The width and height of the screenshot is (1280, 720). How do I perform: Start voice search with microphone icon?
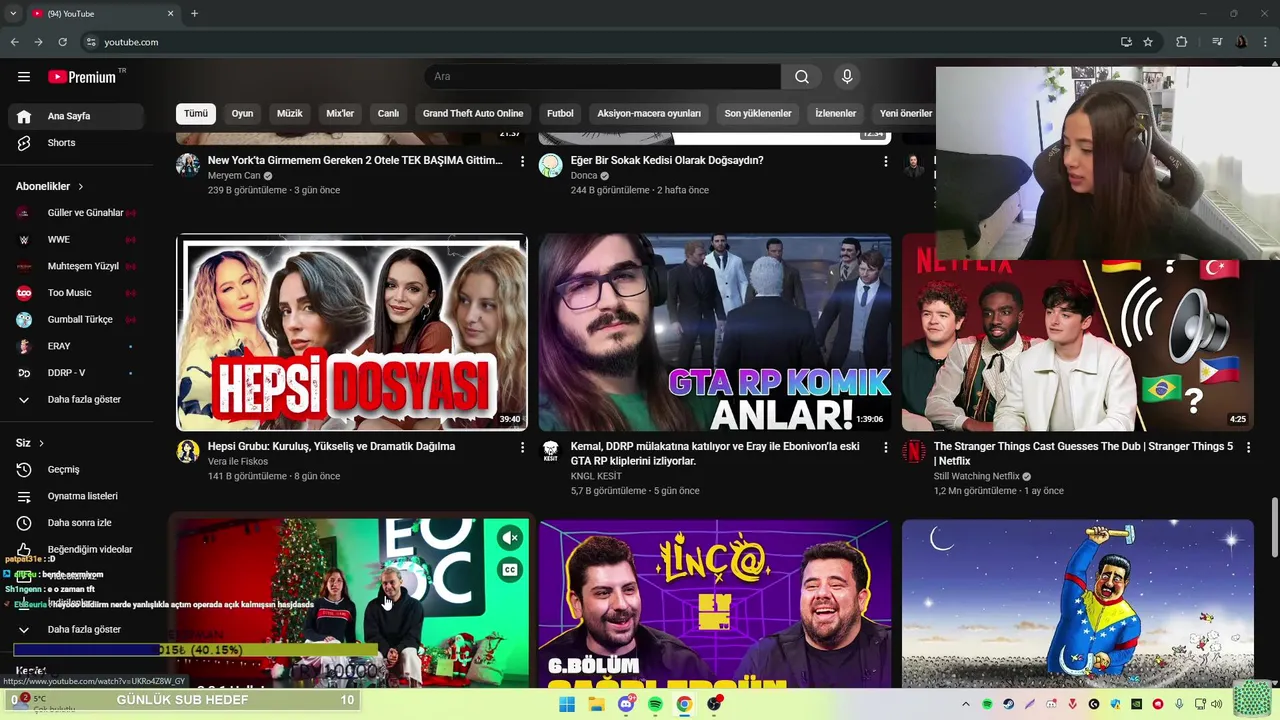(x=847, y=77)
